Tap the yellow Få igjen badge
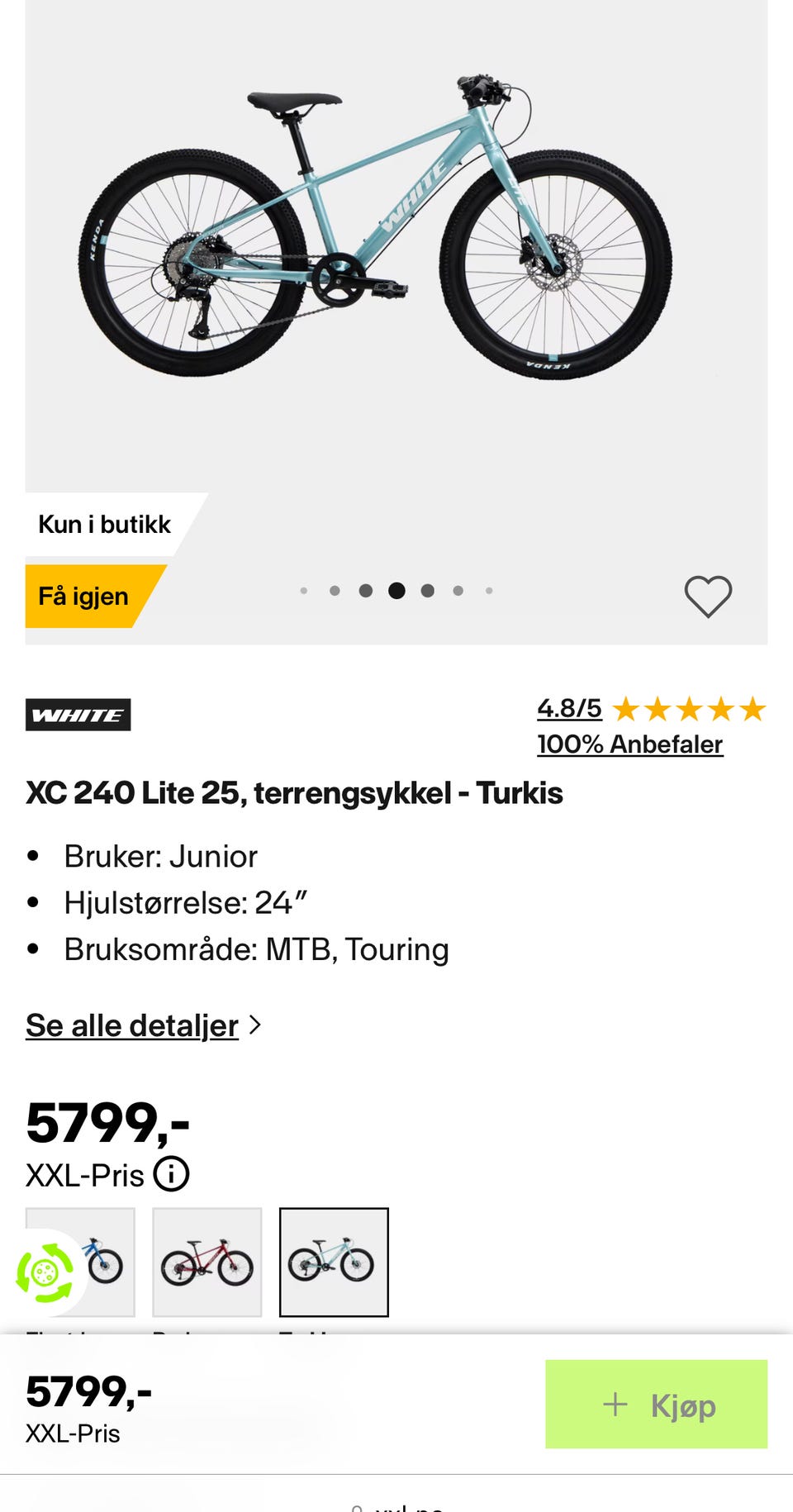Viewport: 793px width, 1512px height. click(85, 596)
